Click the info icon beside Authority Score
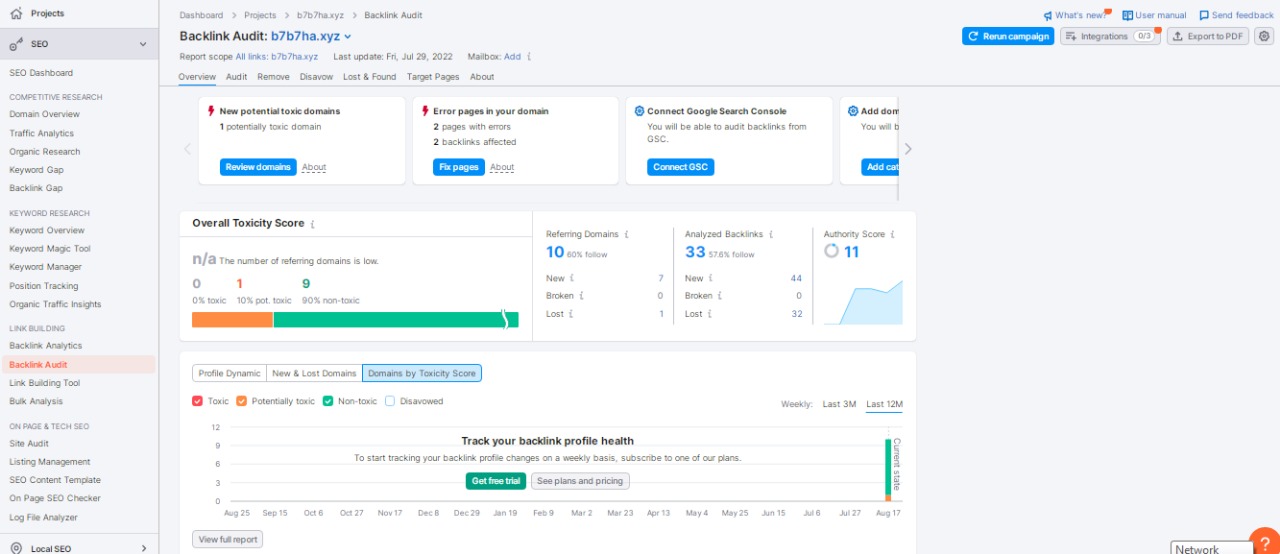 892,234
